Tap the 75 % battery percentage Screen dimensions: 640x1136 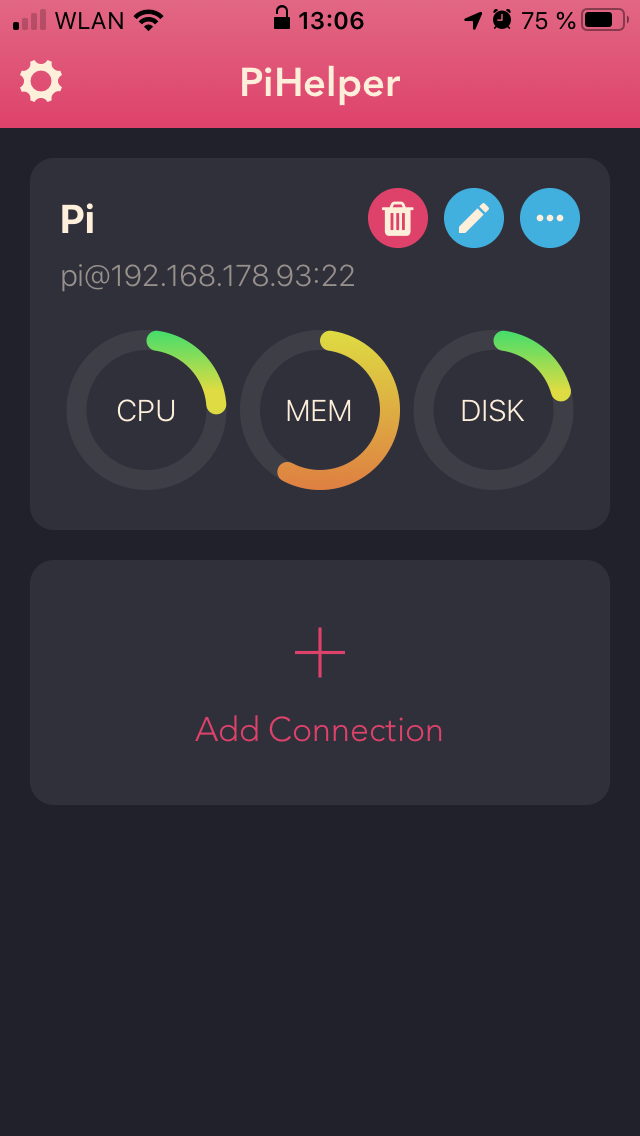(x=549, y=20)
